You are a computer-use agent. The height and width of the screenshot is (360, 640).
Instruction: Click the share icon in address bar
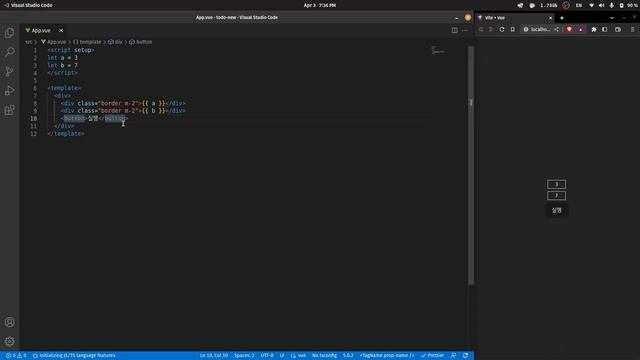pyautogui.click(x=556, y=29)
